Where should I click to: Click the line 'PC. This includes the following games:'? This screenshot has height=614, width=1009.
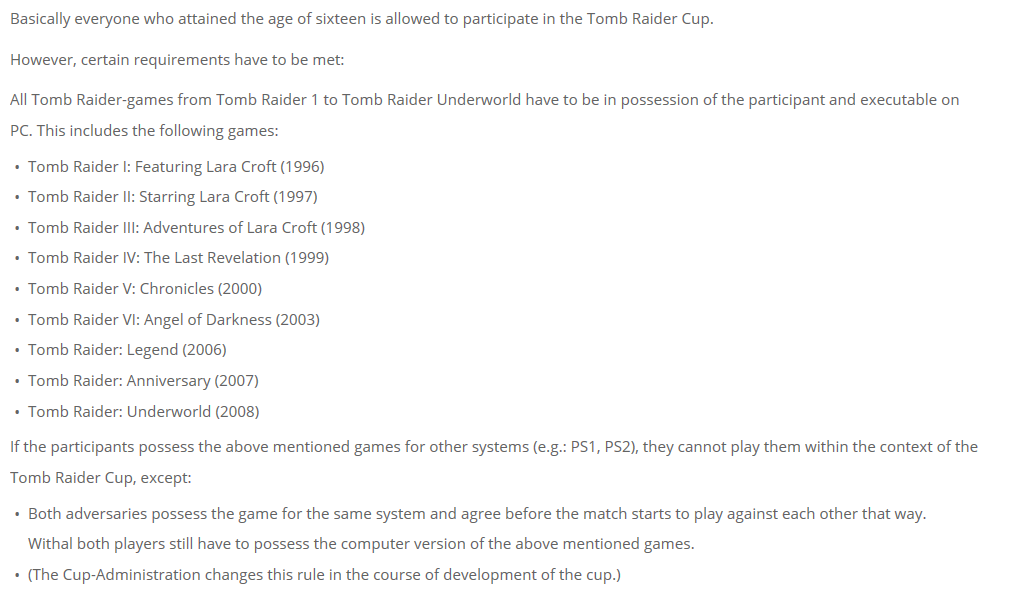point(144,131)
